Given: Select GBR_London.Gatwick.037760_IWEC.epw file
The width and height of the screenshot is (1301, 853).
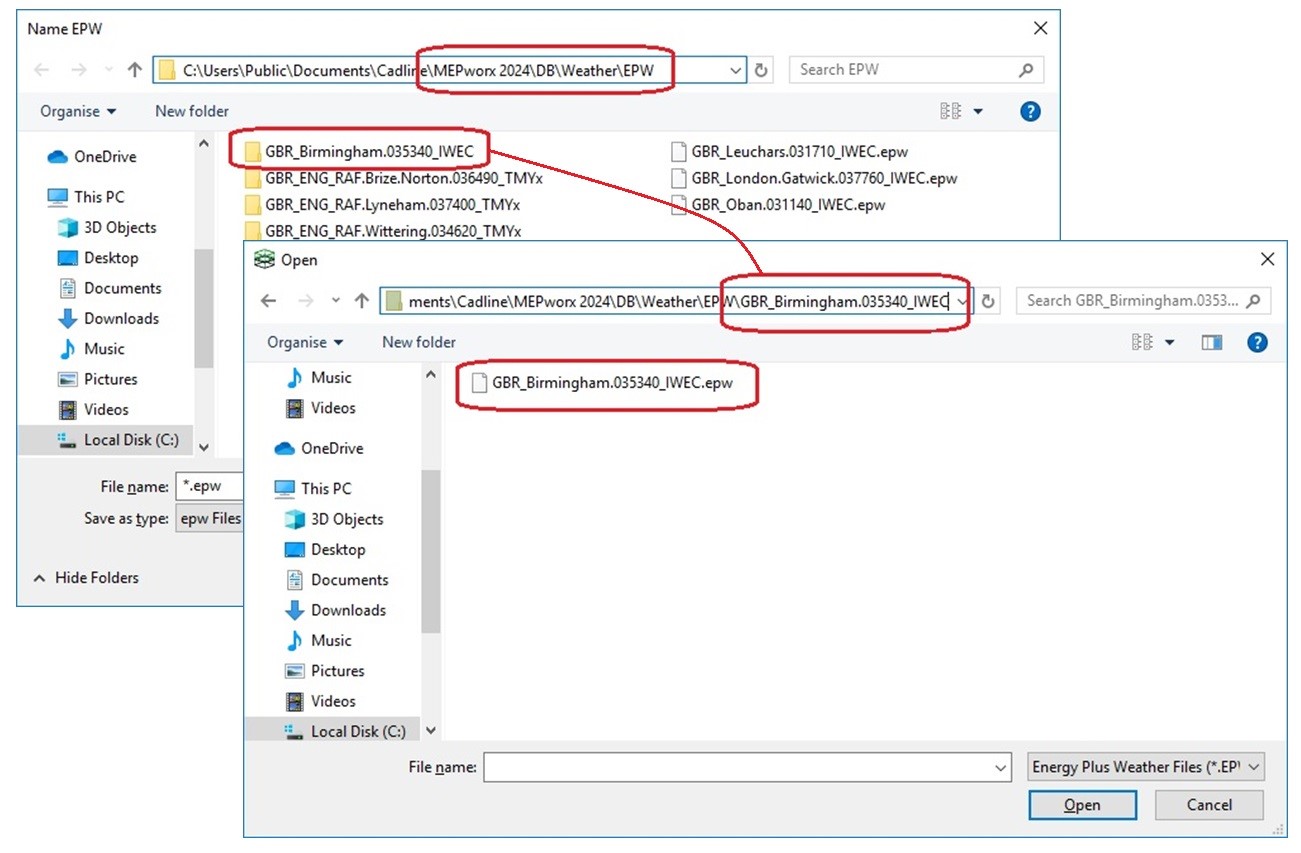Looking at the screenshot, I should (815, 178).
